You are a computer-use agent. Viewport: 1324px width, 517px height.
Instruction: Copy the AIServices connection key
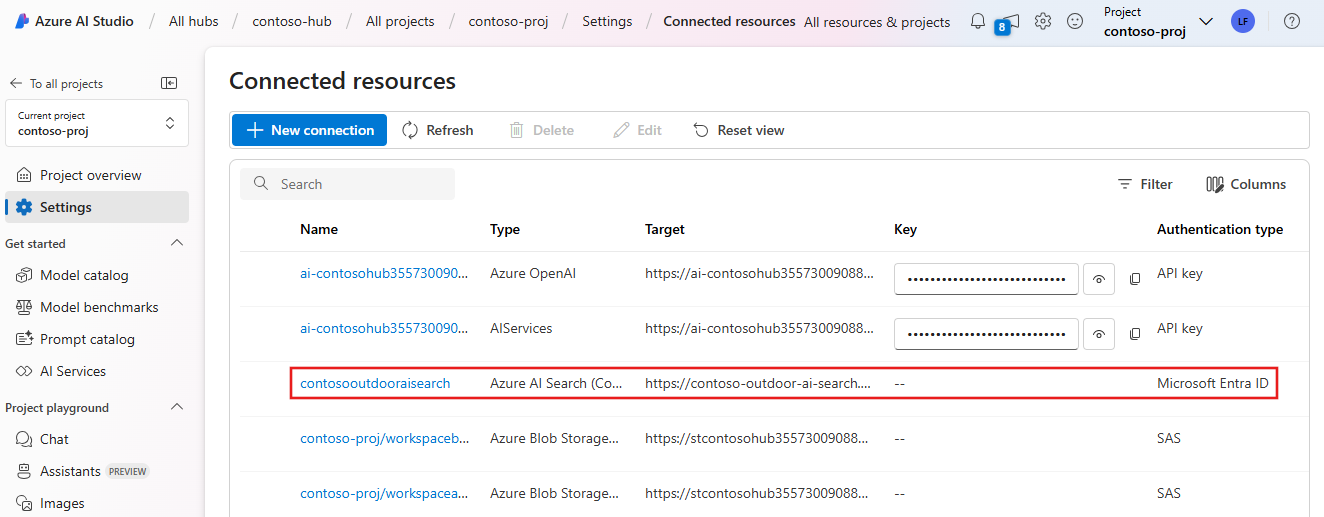tap(1135, 334)
